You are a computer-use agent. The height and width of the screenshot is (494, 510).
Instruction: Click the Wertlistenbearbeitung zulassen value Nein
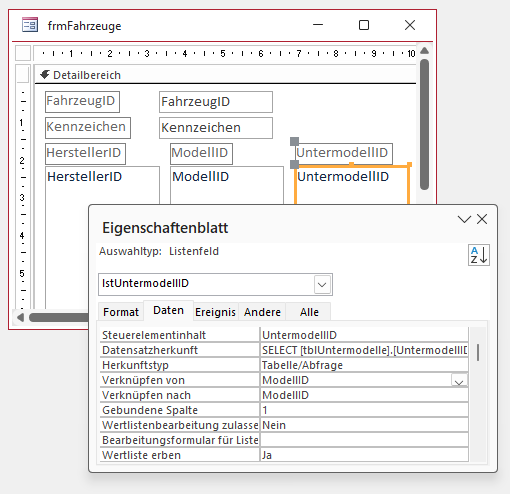coord(364,425)
